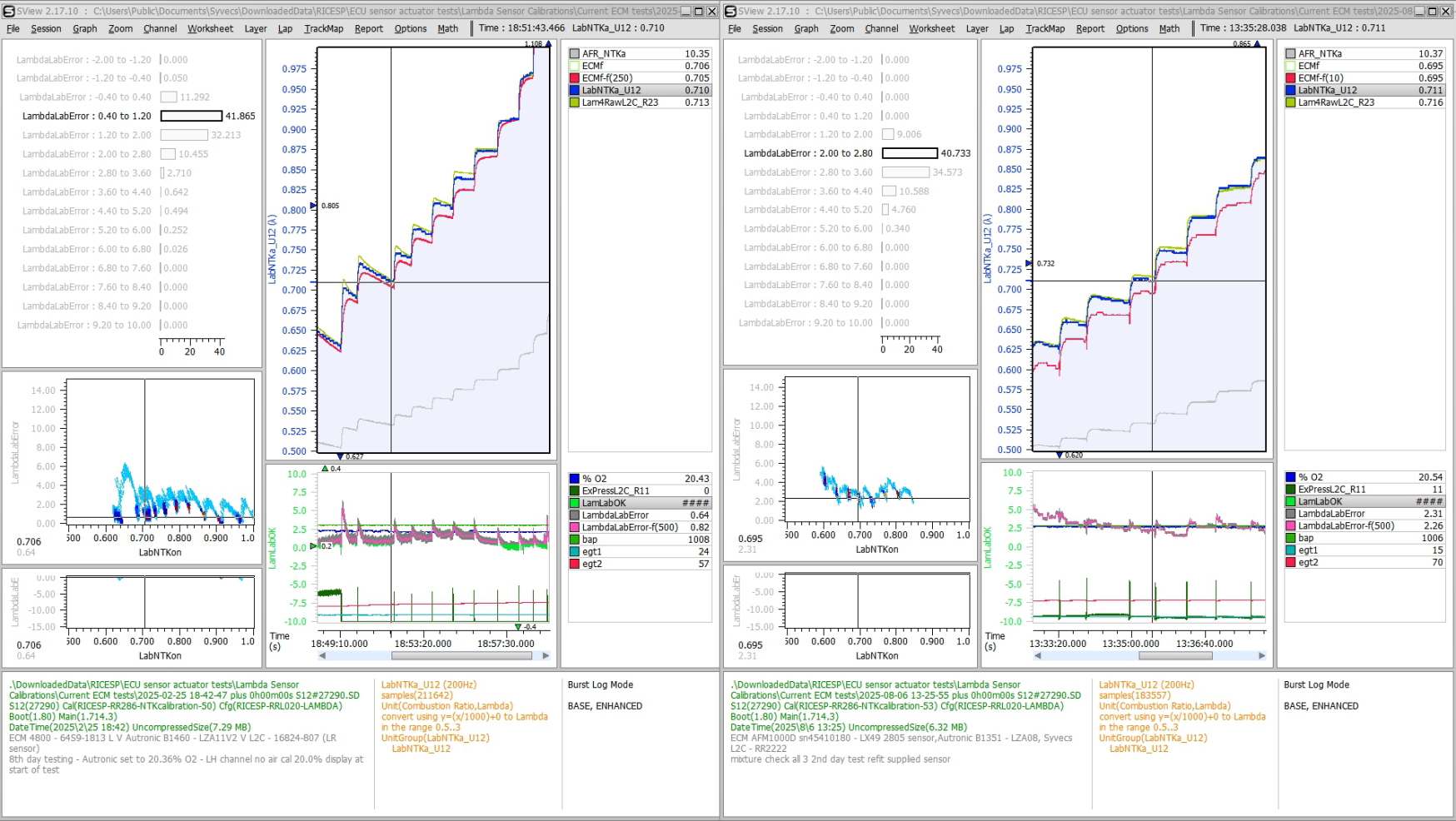This screenshot has width=1456, height=821.
Task: Open the Math menu in the left SView window
Action: point(447,28)
